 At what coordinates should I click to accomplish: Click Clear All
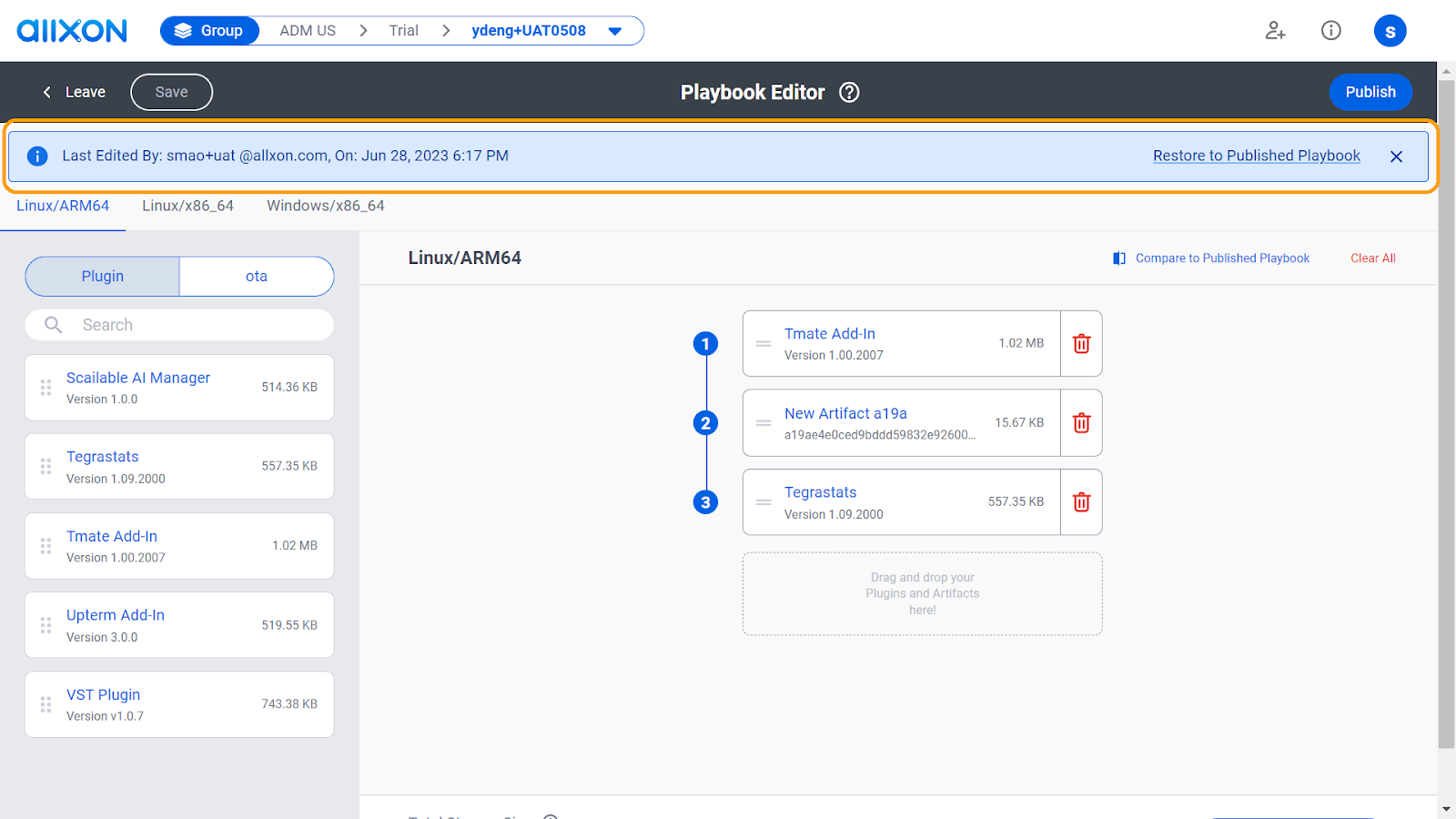click(1373, 258)
